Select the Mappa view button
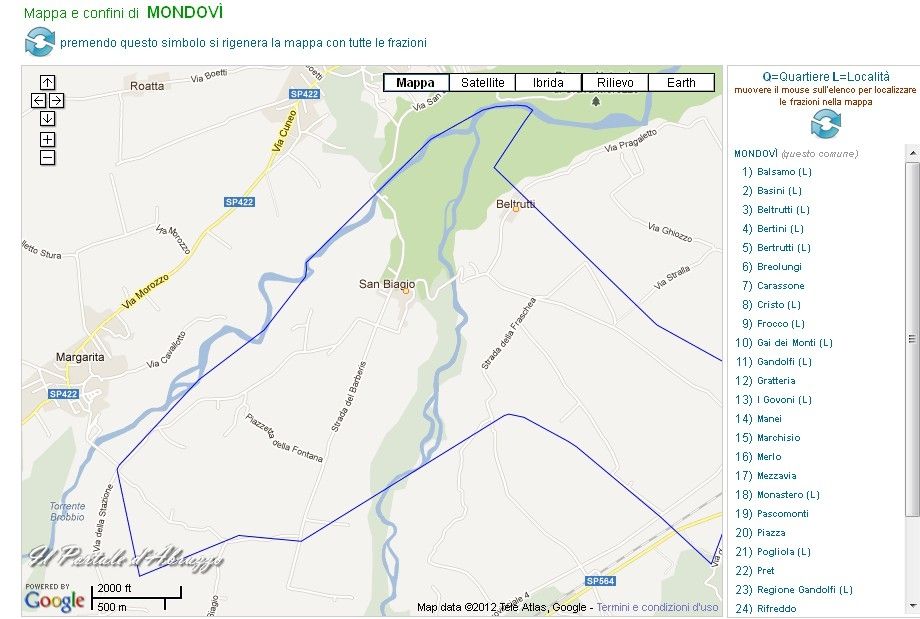The width and height of the screenshot is (920, 619). point(416,83)
